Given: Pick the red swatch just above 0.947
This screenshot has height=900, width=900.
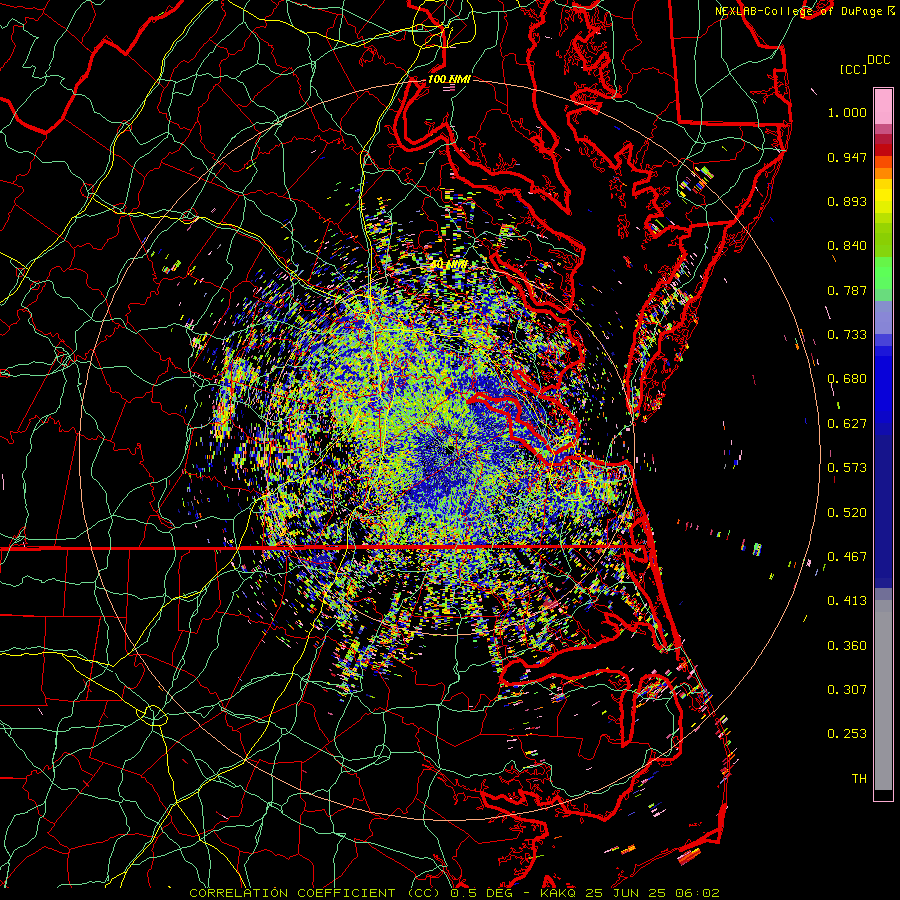Looking at the screenshot, I should 883,149.
